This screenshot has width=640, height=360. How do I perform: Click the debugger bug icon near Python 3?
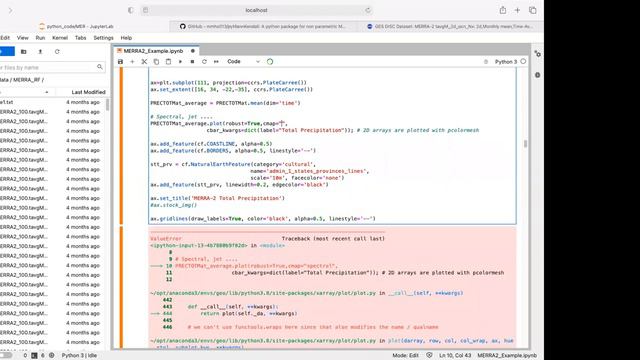coord(486,62)
